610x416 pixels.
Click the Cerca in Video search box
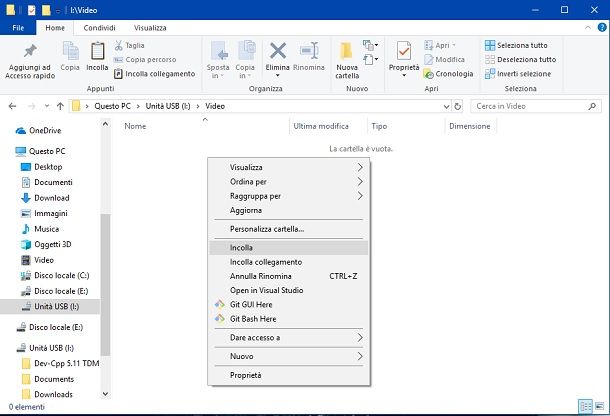pyautogui.click(x=536, y=106)
